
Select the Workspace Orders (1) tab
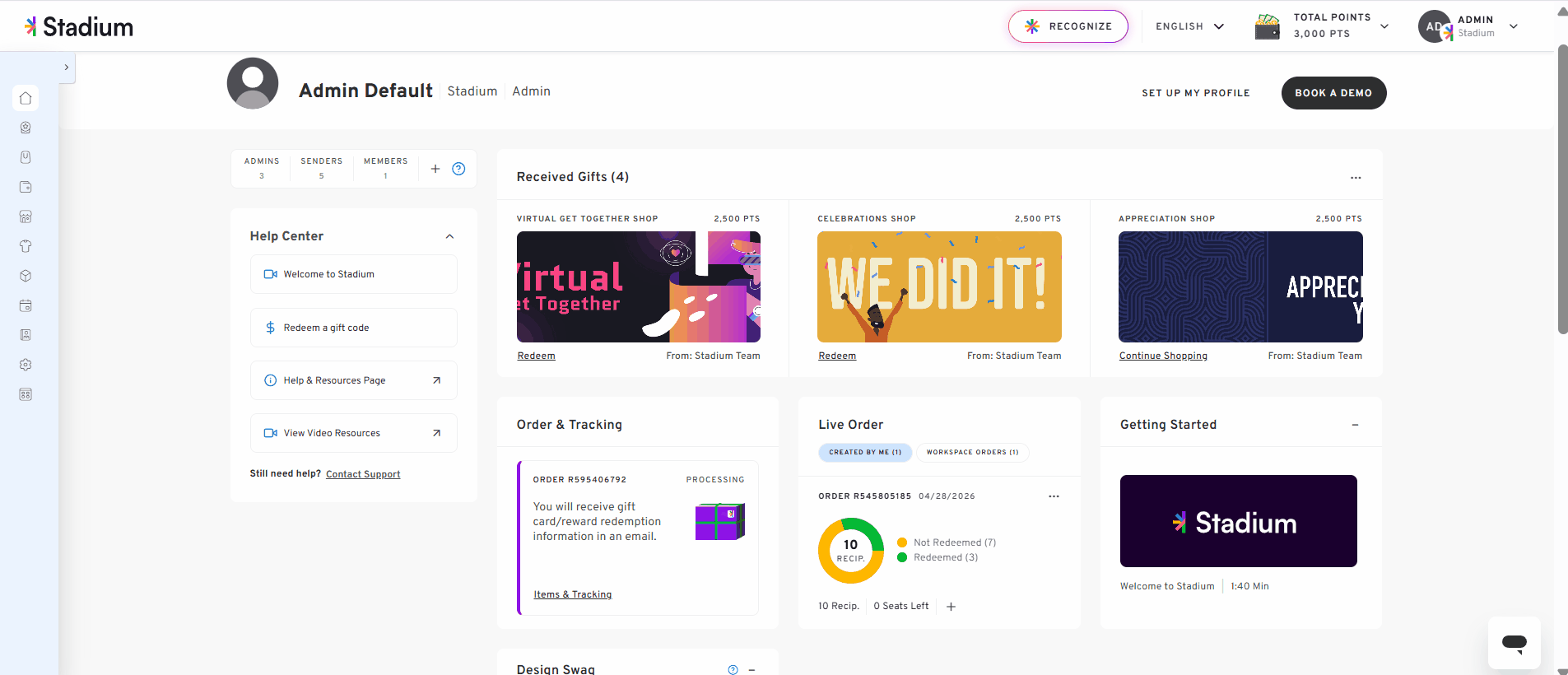972,452
